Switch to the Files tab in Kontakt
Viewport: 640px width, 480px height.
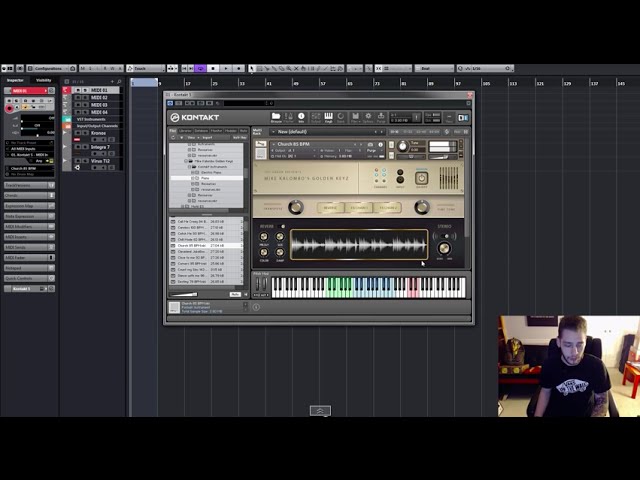(x=173, y=131)
